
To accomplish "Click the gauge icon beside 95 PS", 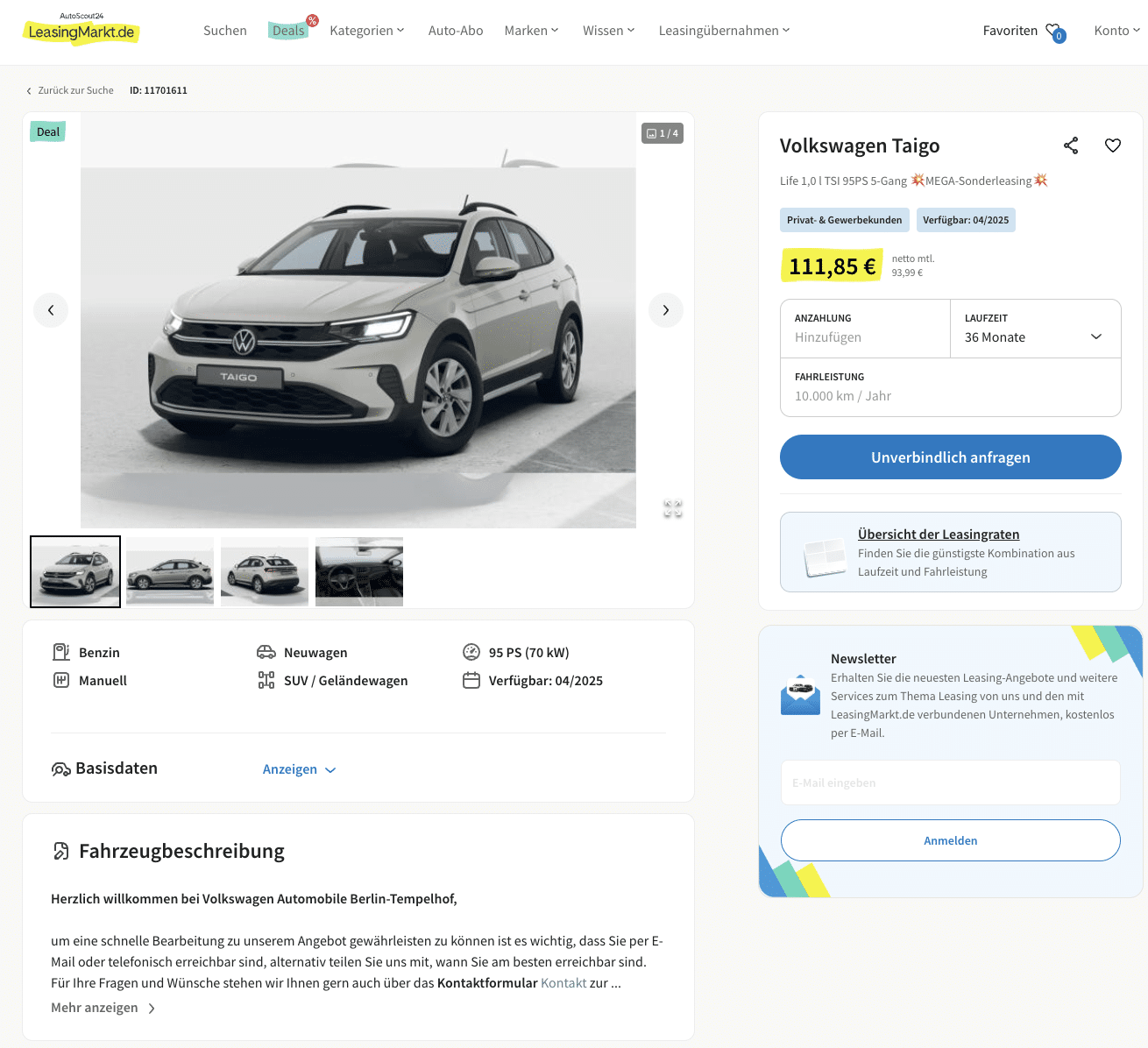I will (471, 652).
